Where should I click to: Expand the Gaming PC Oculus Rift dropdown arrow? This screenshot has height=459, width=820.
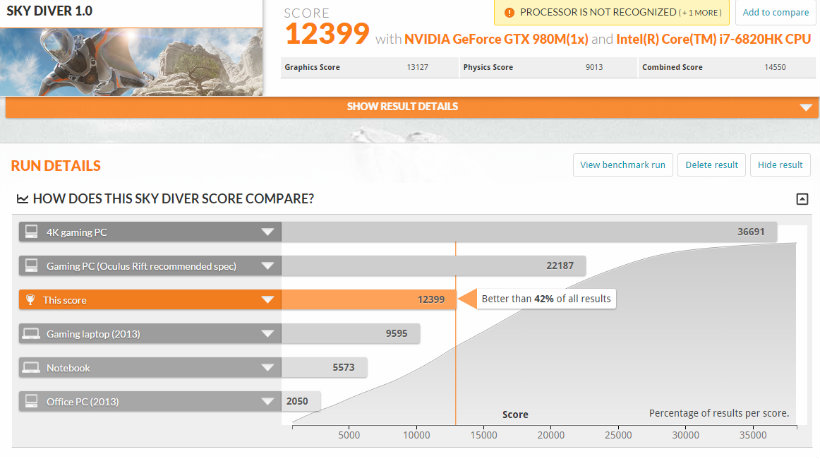(x=268, y=266)
